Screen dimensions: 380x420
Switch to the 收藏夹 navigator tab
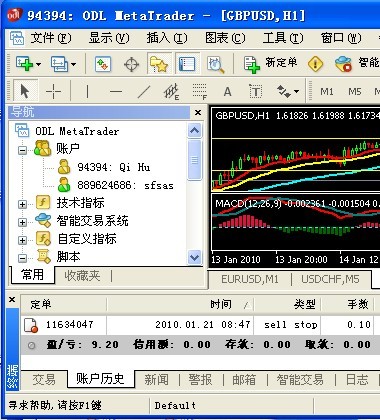pos(82,276)
